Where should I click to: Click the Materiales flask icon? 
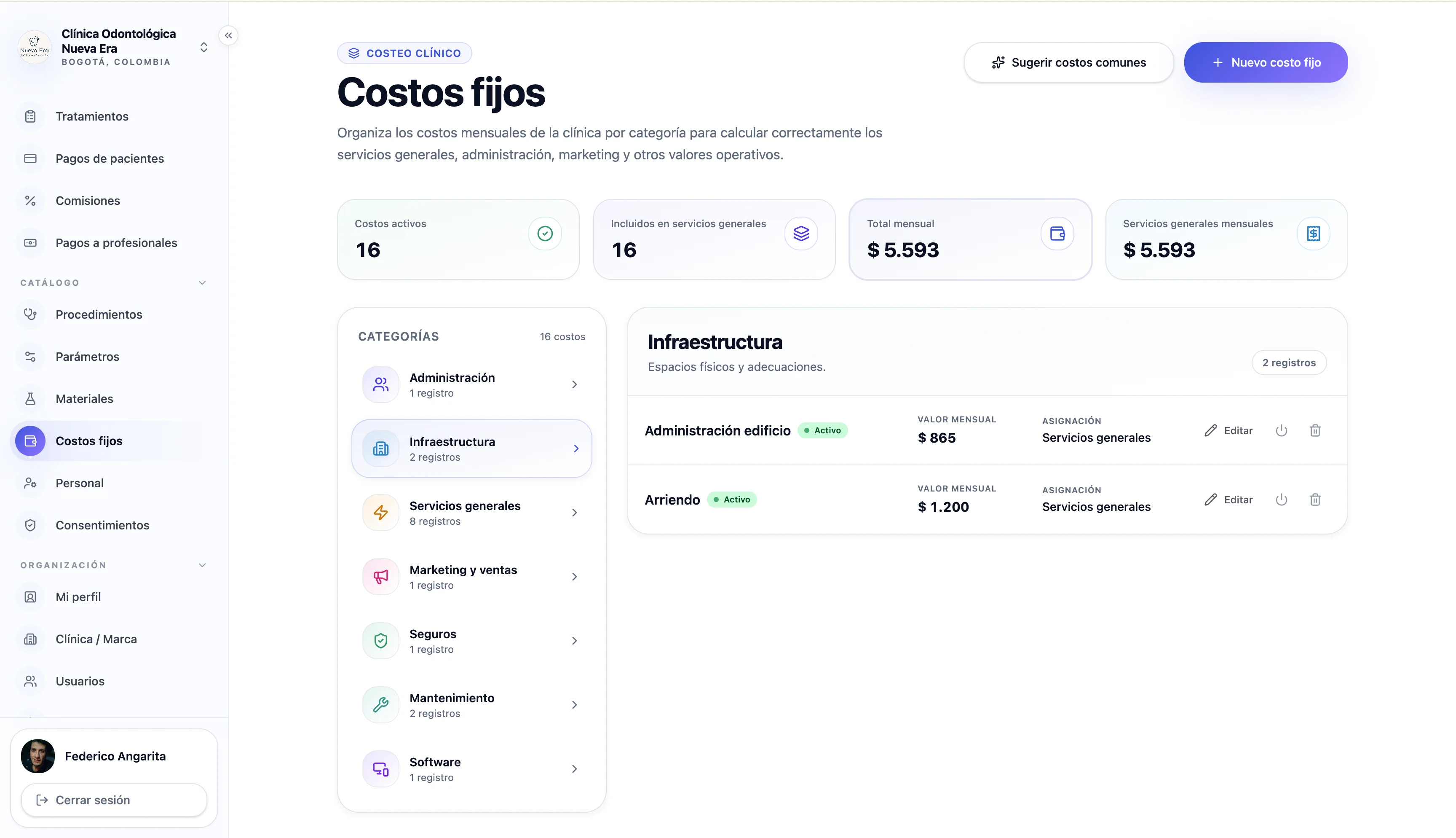(30, 398)
